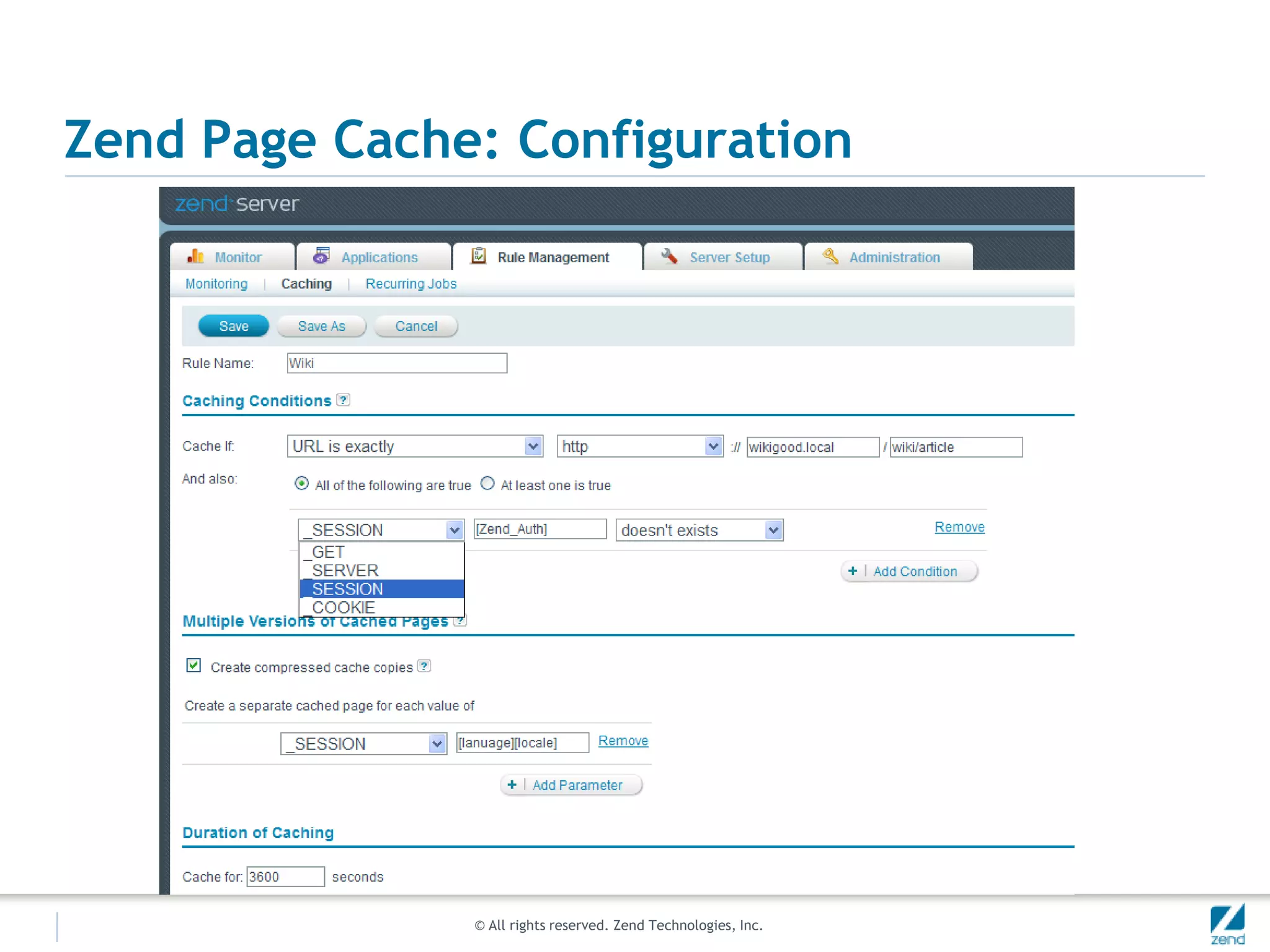Screen dimensions: 1270x952
Task: Click the Applications tab icon
Action: 321,256
